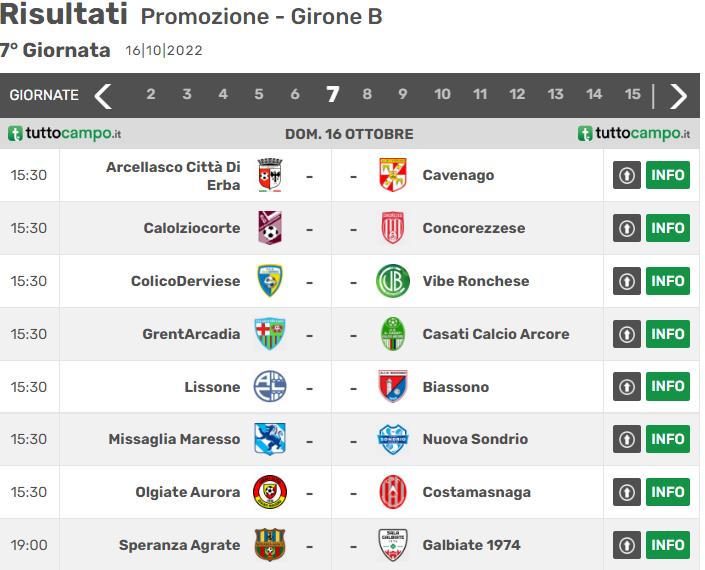Go to previous giornate with left arrow
Screen dimensions: 705x570
pos(103,95)
